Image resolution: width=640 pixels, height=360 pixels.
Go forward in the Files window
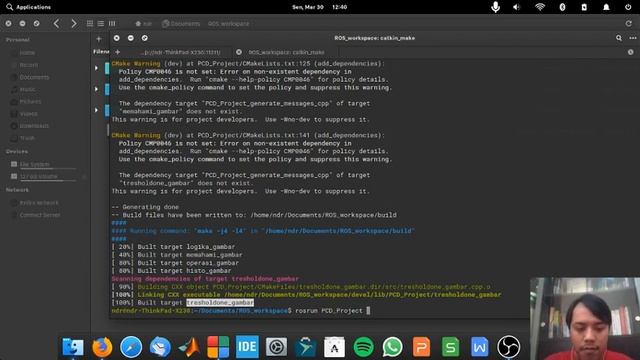(73, 24)
